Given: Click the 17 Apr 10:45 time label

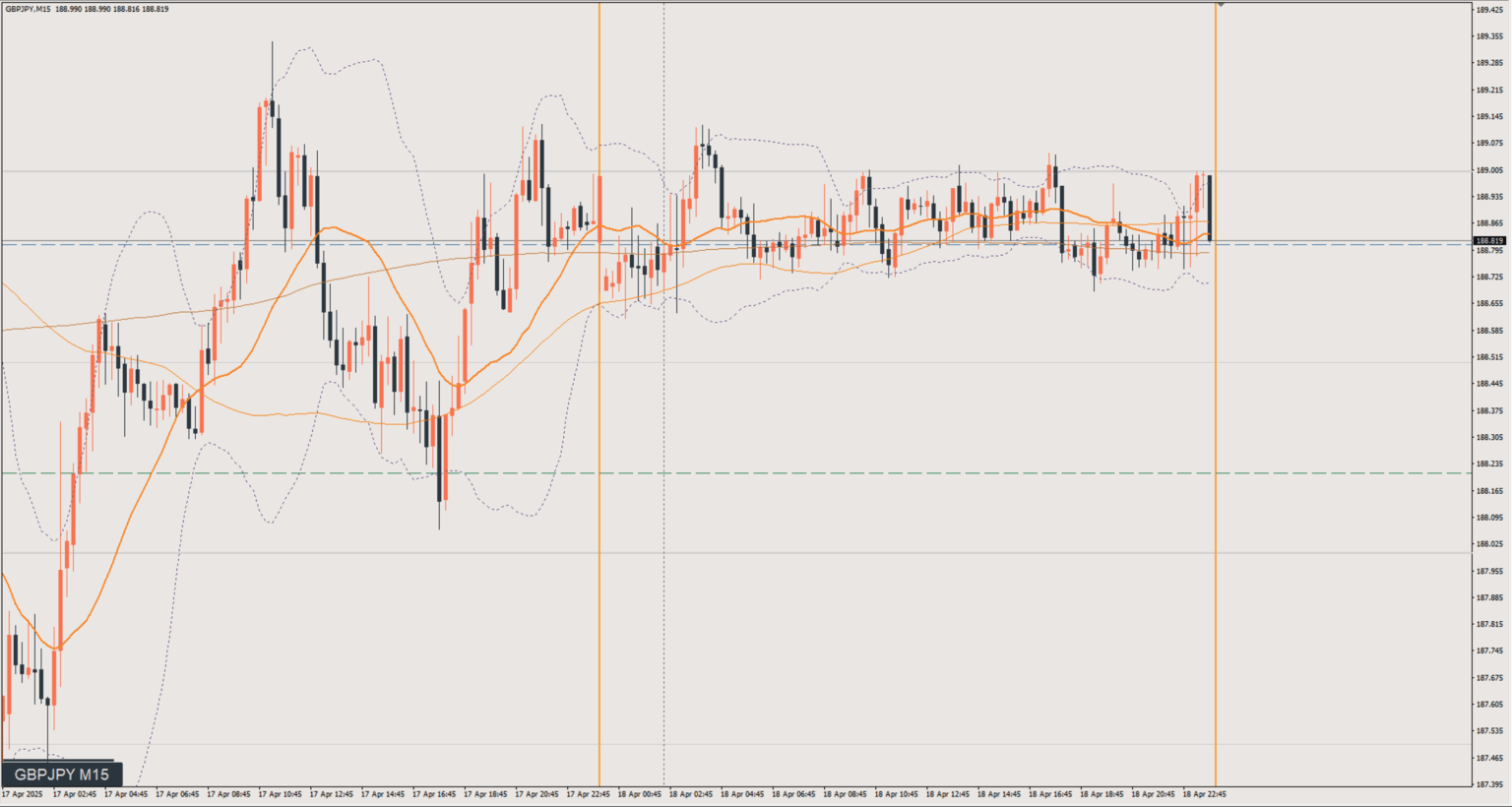Looking at the screenshot, I should click(280, 794).
